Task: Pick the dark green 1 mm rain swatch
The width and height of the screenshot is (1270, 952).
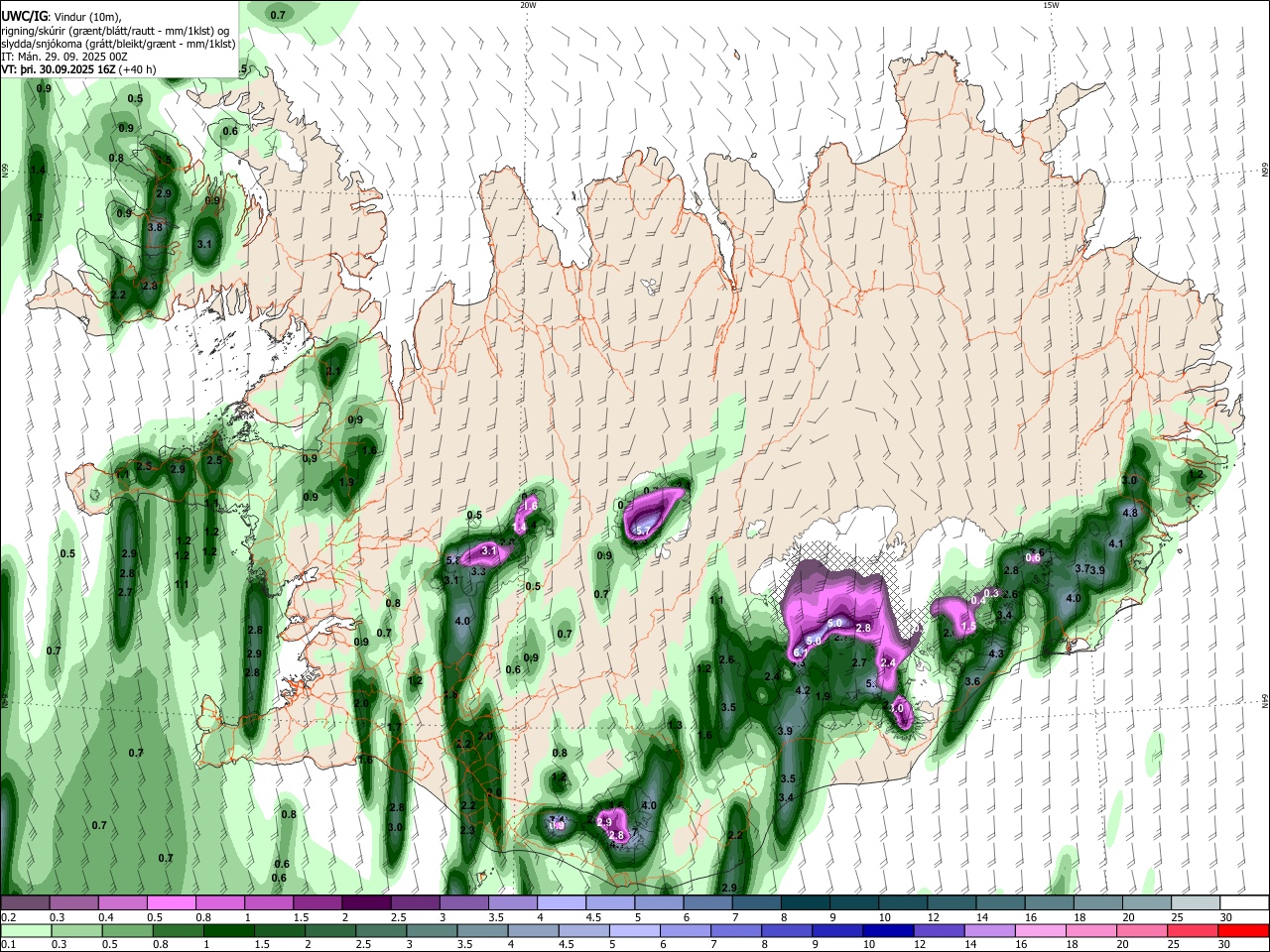Action: (227, 930)
